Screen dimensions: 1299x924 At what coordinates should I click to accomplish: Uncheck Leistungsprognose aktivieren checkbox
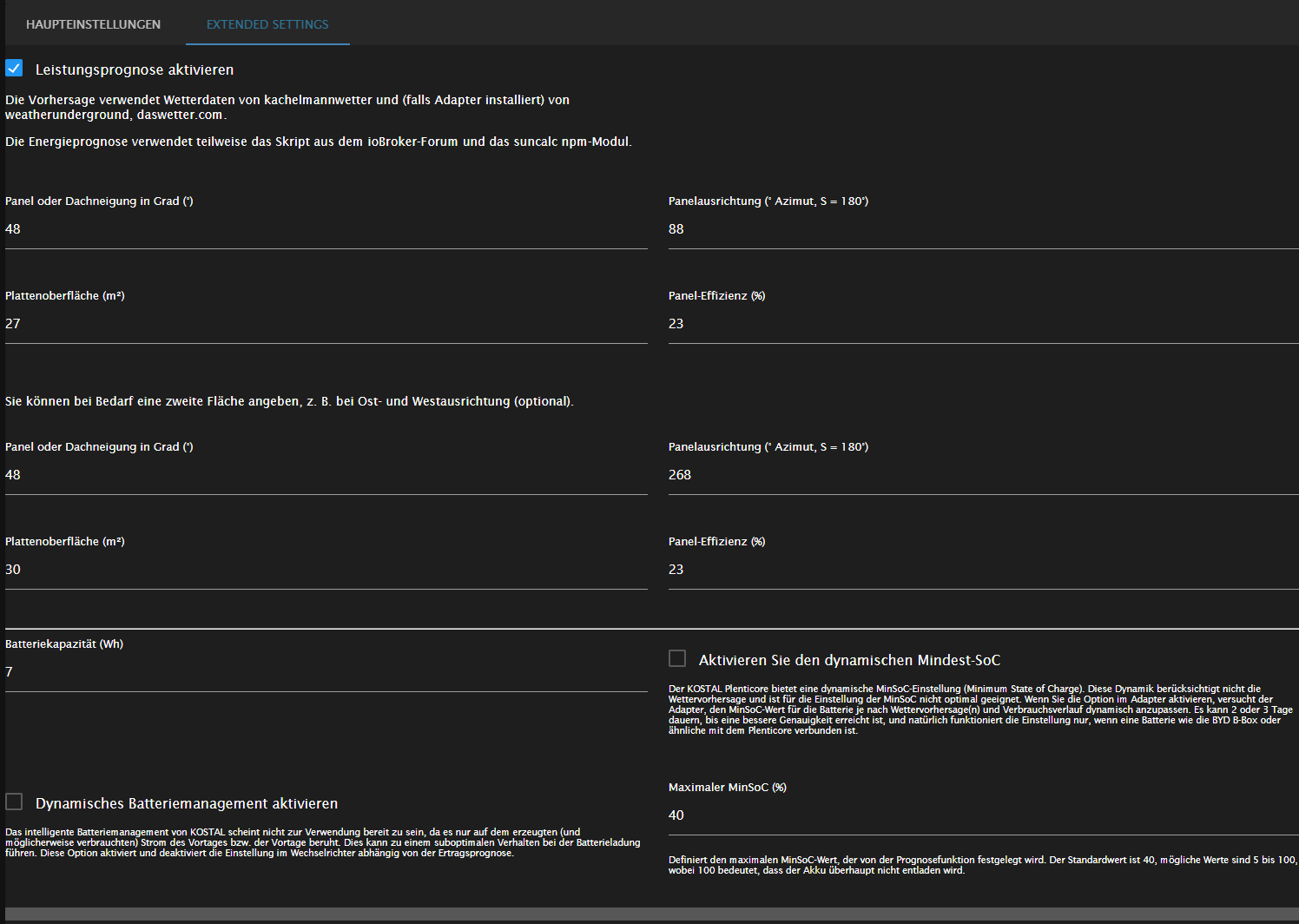pyautogui.click(x=14, y=68)
